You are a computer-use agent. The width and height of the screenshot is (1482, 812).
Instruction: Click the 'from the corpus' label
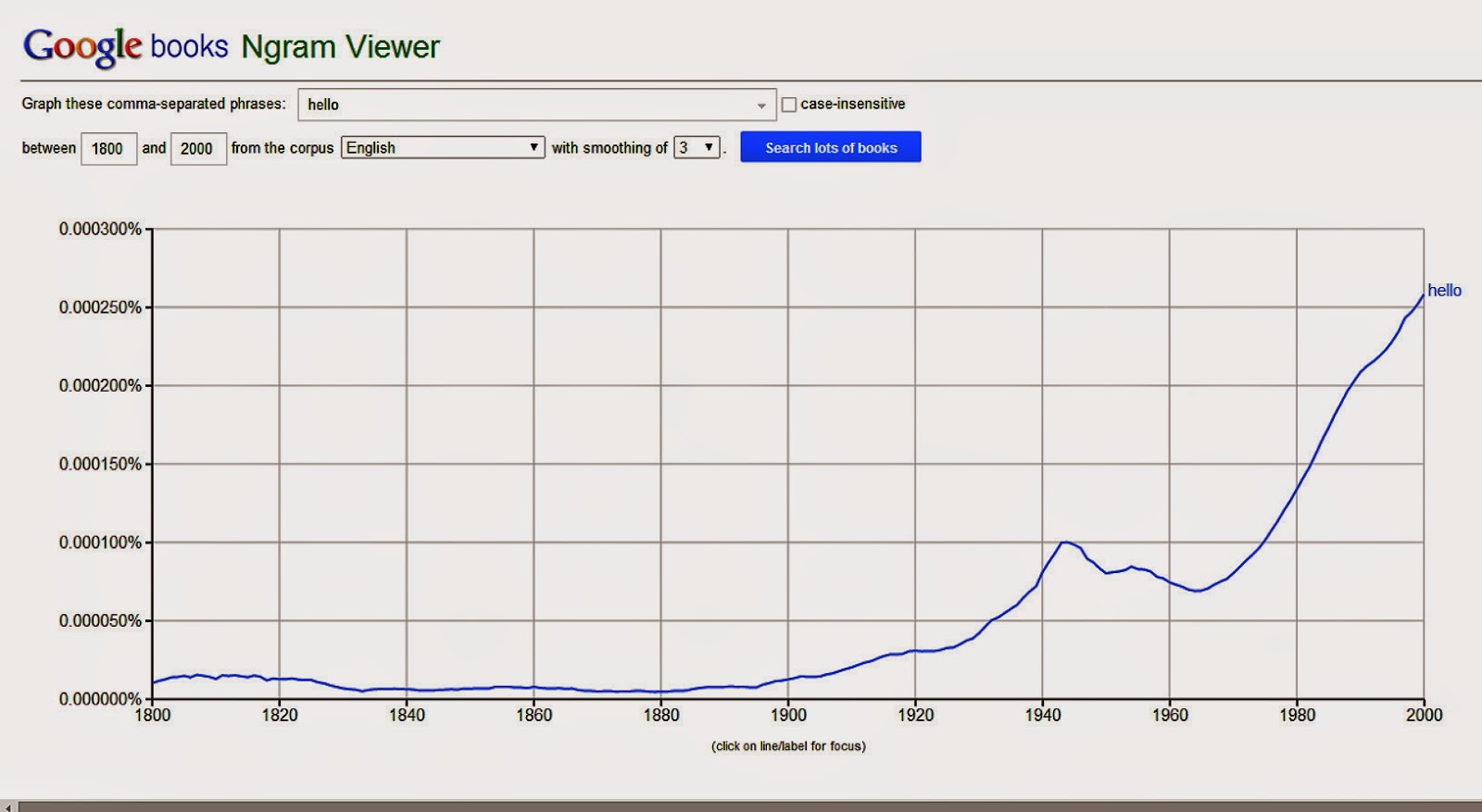click(283, 148)
